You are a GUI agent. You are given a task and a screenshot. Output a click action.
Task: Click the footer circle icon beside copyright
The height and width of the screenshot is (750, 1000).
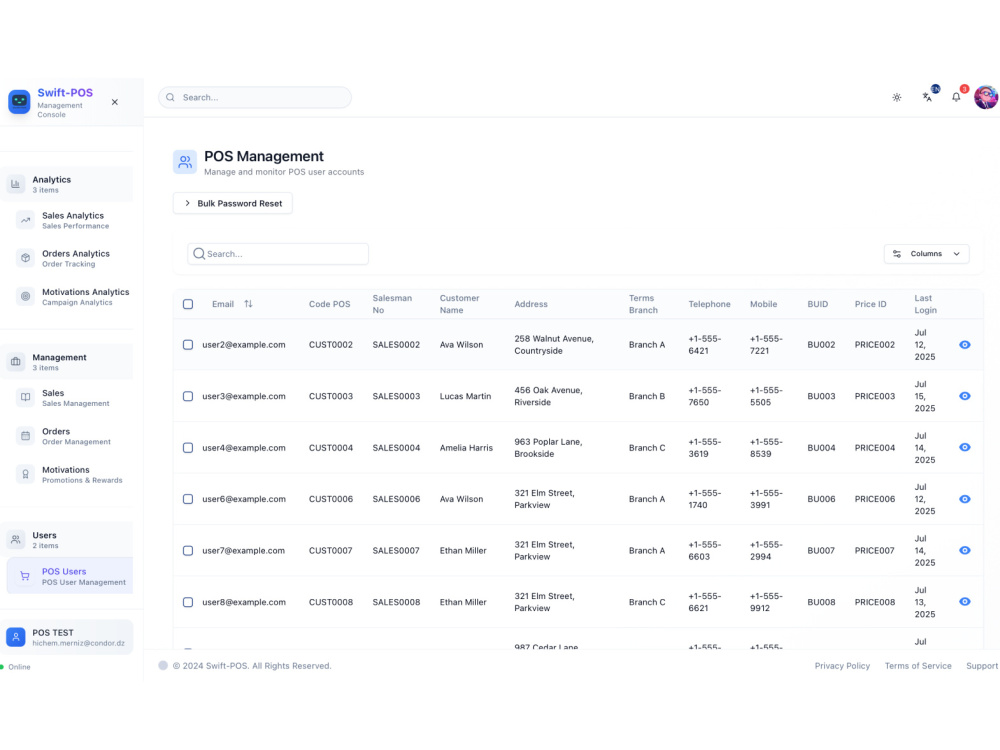163,666
